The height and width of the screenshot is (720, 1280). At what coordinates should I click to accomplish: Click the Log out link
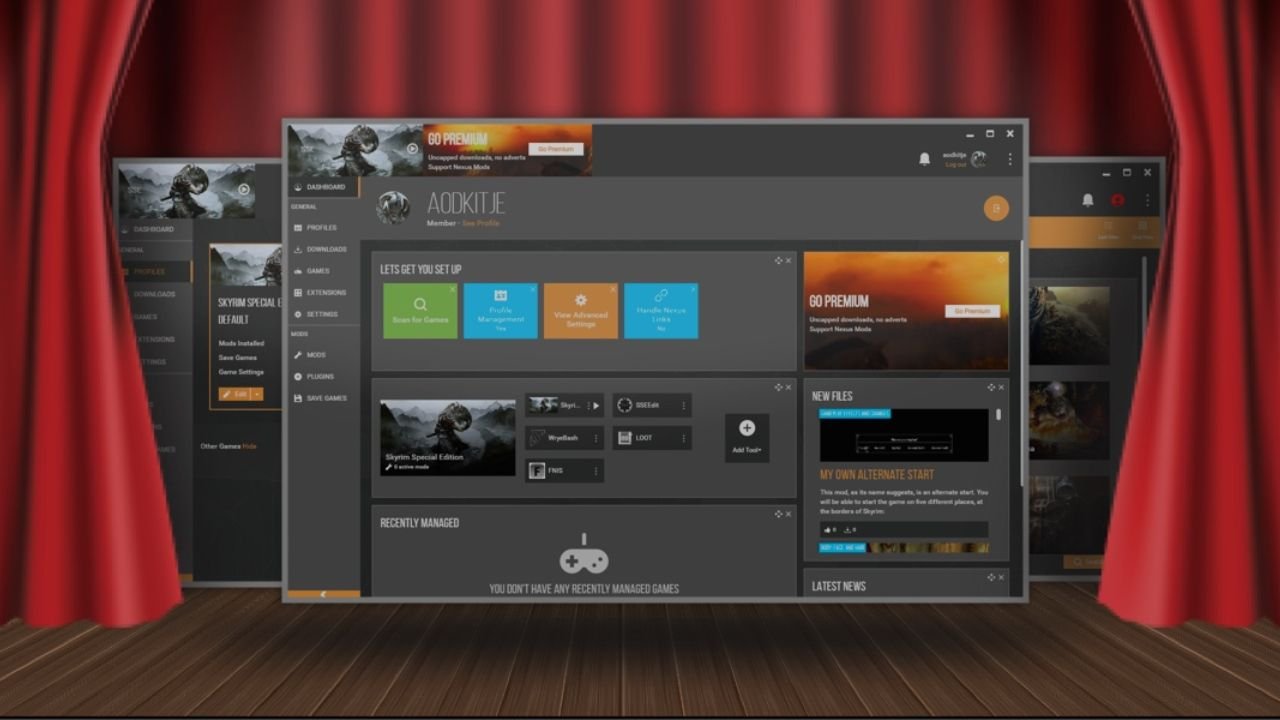[955, 164]
